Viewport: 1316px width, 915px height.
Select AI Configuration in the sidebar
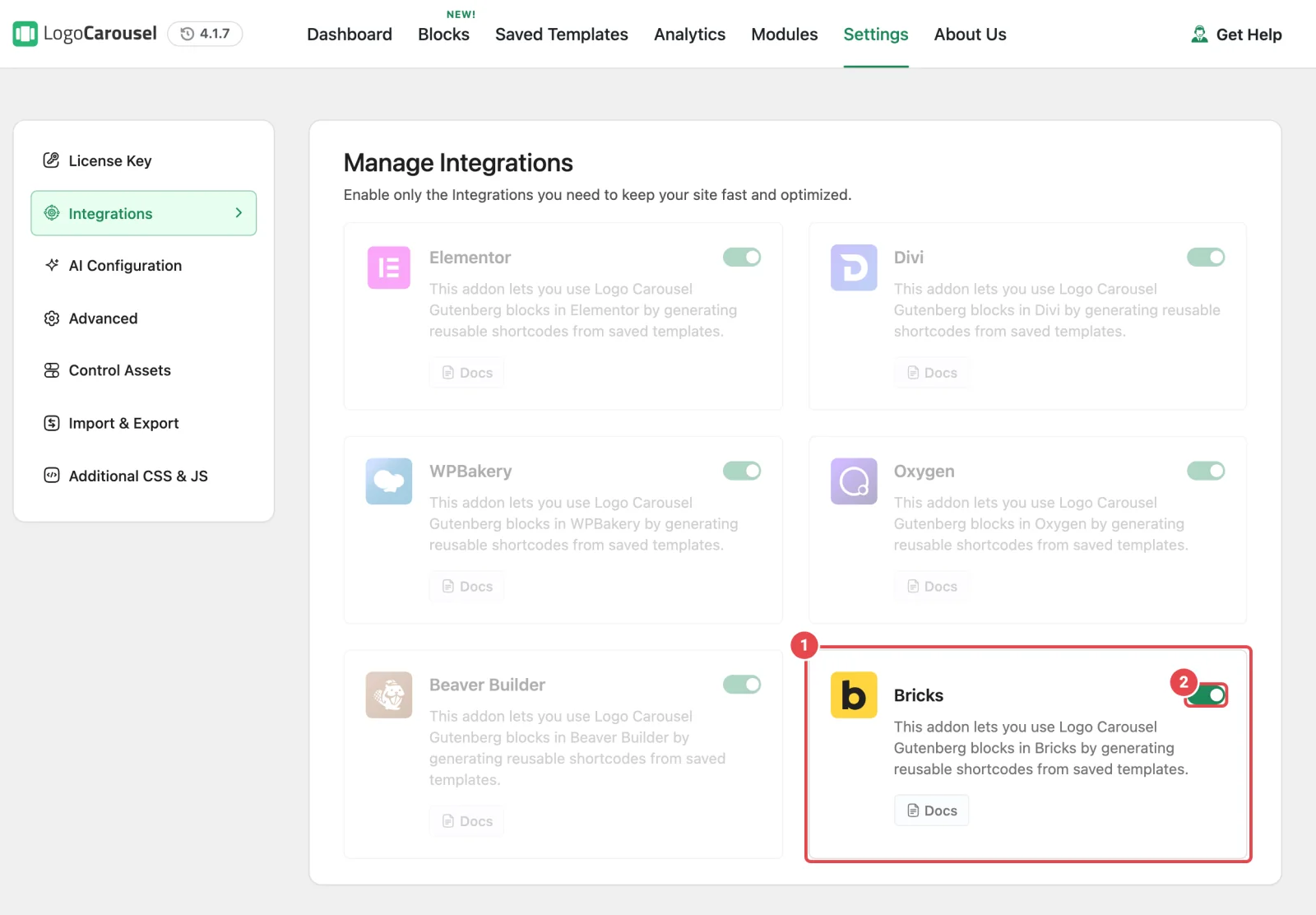pos(144,265)
